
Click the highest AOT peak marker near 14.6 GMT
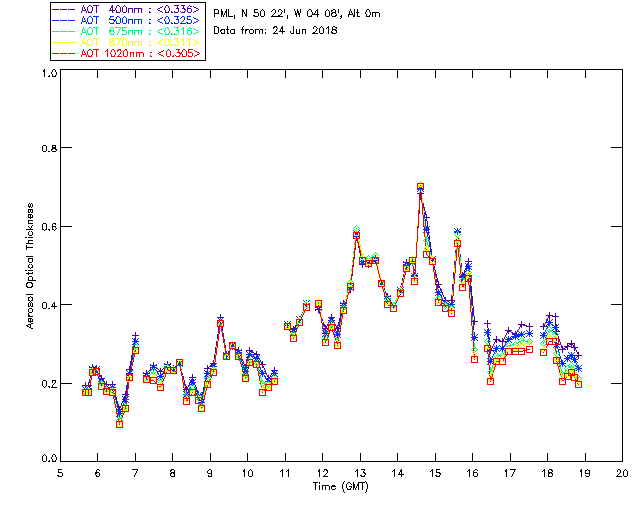[420, 187]
